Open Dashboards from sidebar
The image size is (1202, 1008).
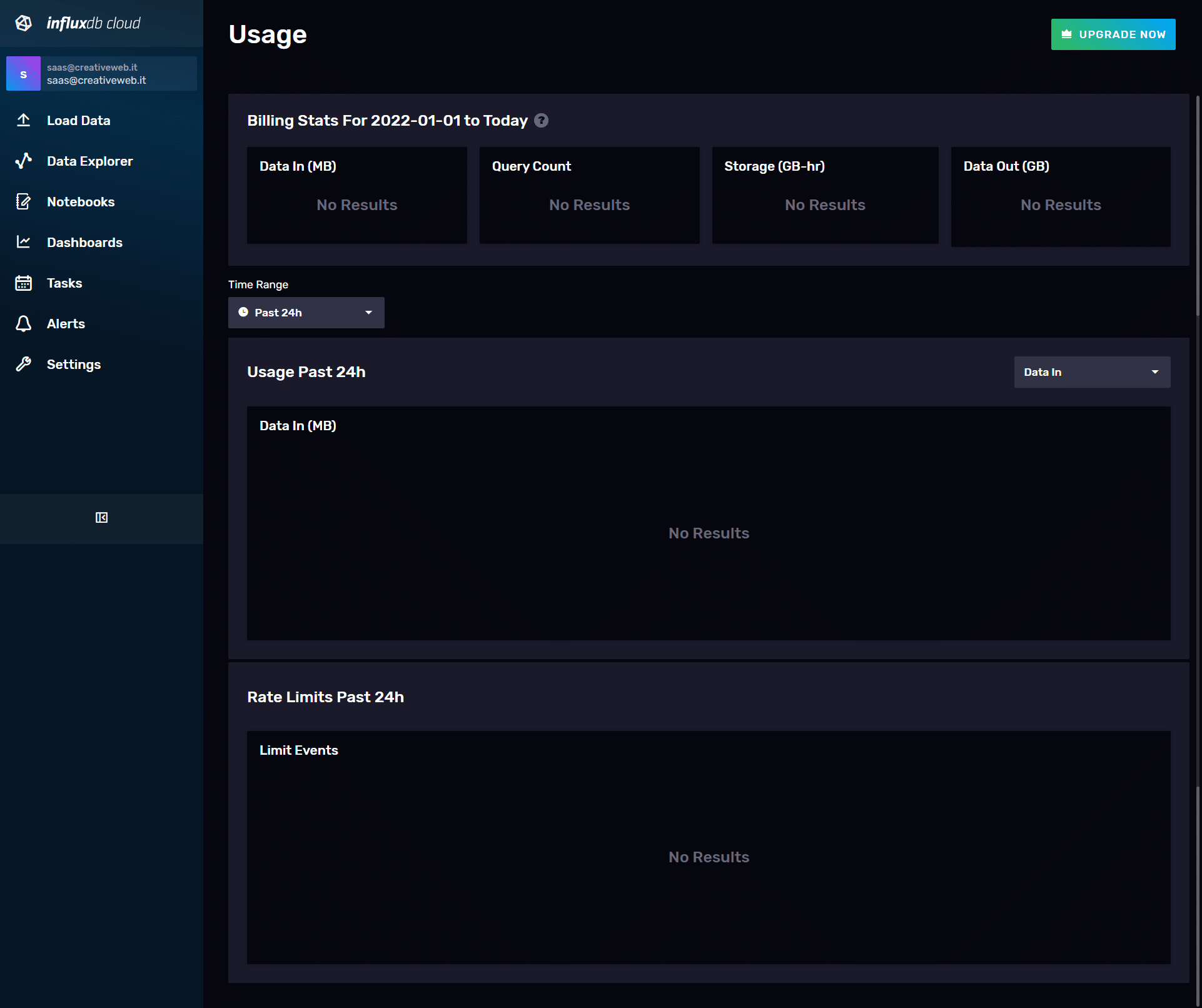click(84, 242)
